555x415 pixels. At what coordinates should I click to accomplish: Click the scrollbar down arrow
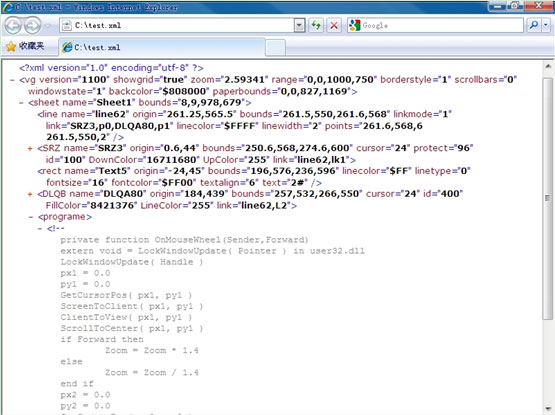coord(548,408)
